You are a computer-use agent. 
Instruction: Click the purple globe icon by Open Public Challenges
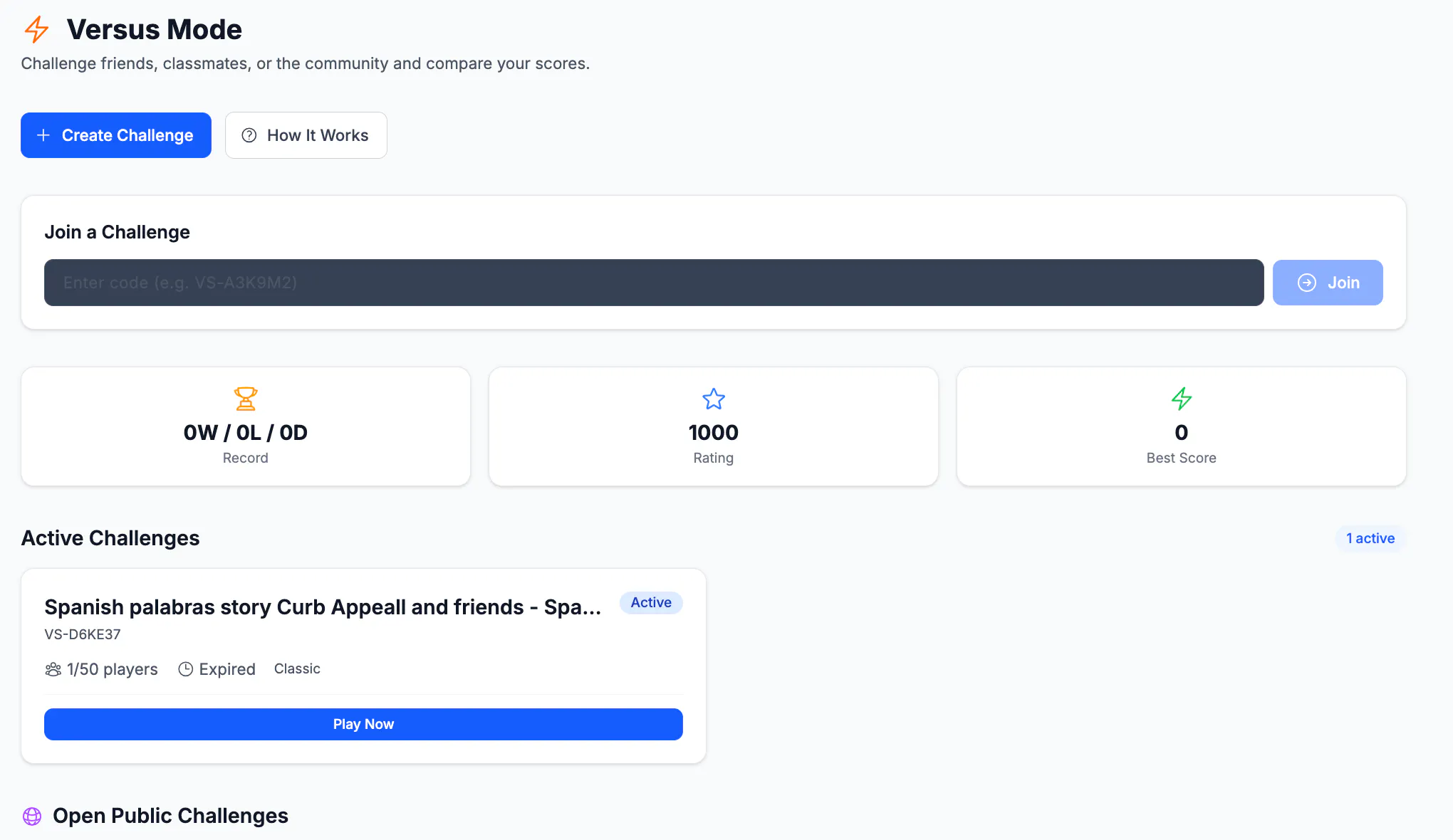[32, 816]
